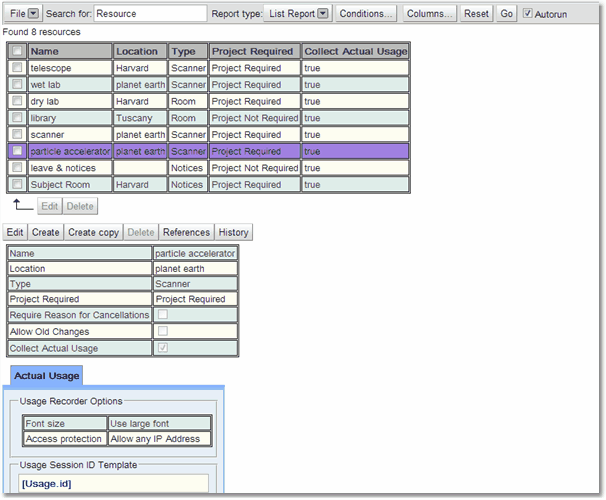Screen dimensions: 606x500
Task: Click the Create copy button
Action: click(94, 232)
